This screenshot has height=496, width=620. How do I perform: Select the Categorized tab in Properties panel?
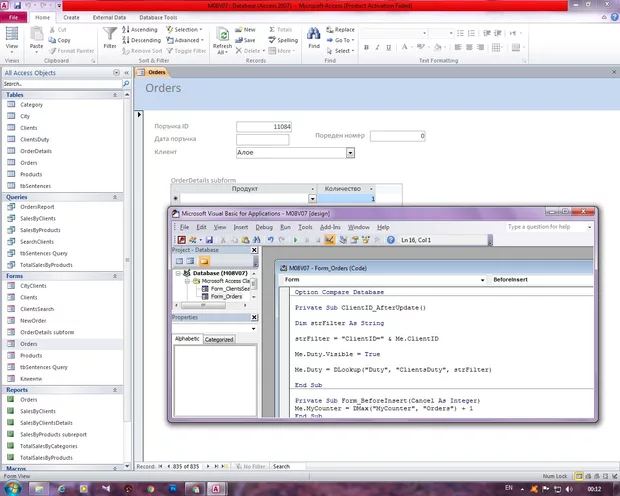[x=219, y=339]
